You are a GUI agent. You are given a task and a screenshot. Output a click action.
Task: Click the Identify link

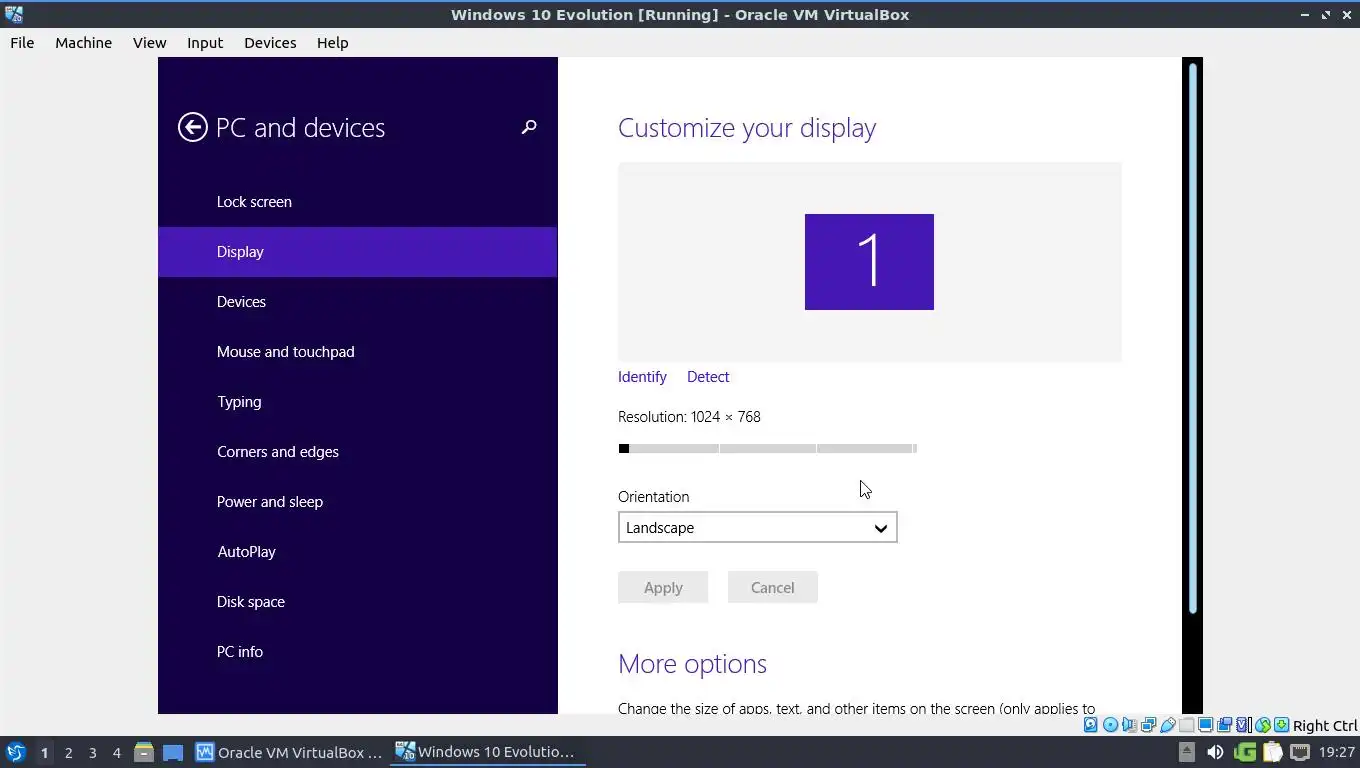pyautogui.click(x=642, y=376)
